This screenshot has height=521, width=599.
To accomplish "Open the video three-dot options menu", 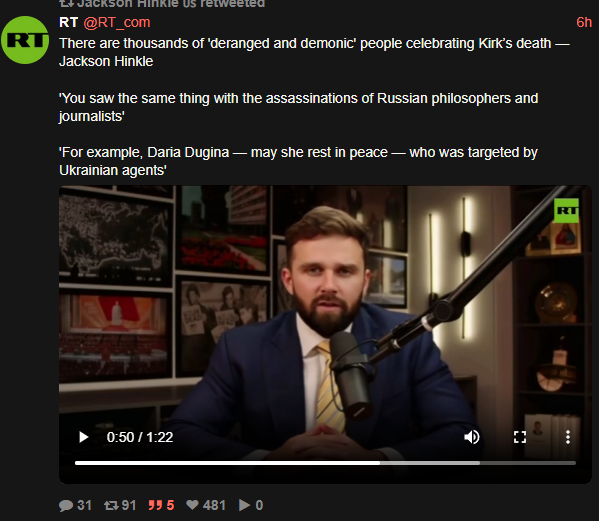I will (x=568, y=437).
